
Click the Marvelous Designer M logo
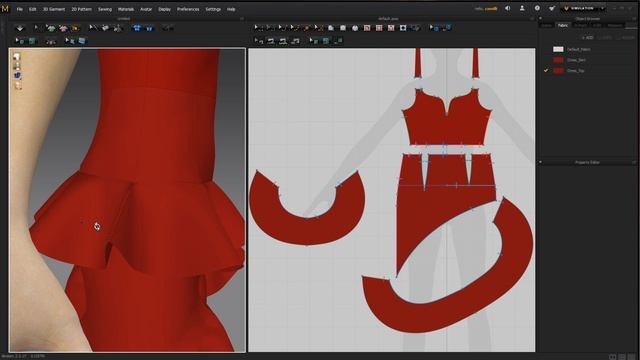(x=5, y=9)
